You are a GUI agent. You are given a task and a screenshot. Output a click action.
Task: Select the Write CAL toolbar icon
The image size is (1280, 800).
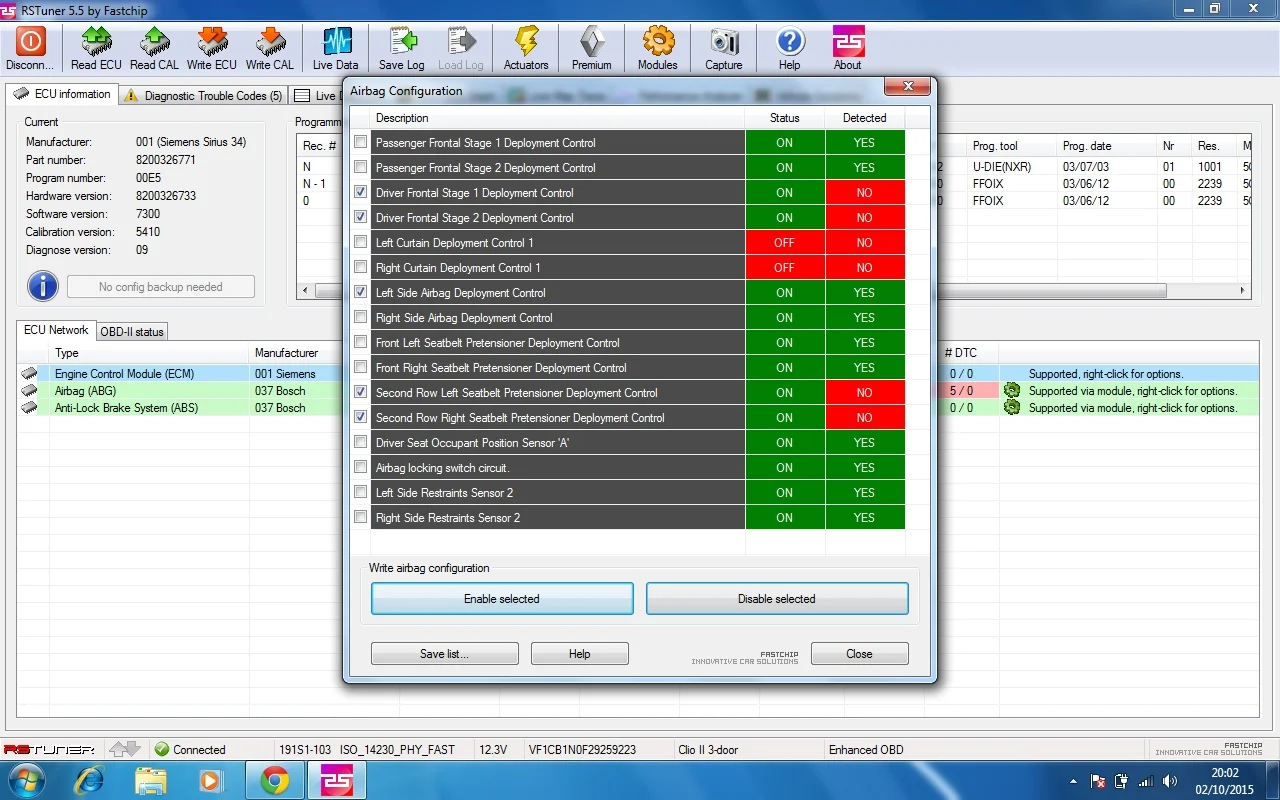(270, 41)
